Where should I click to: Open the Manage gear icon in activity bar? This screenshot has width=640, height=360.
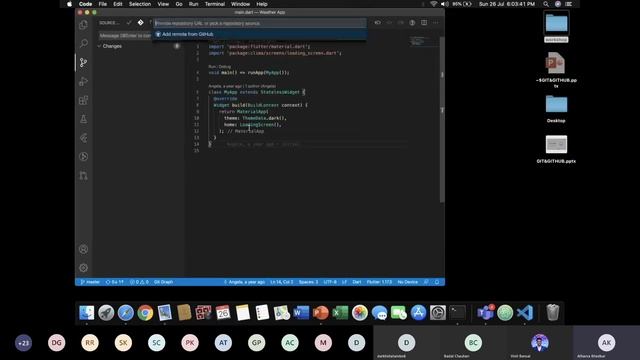[83, 268]
